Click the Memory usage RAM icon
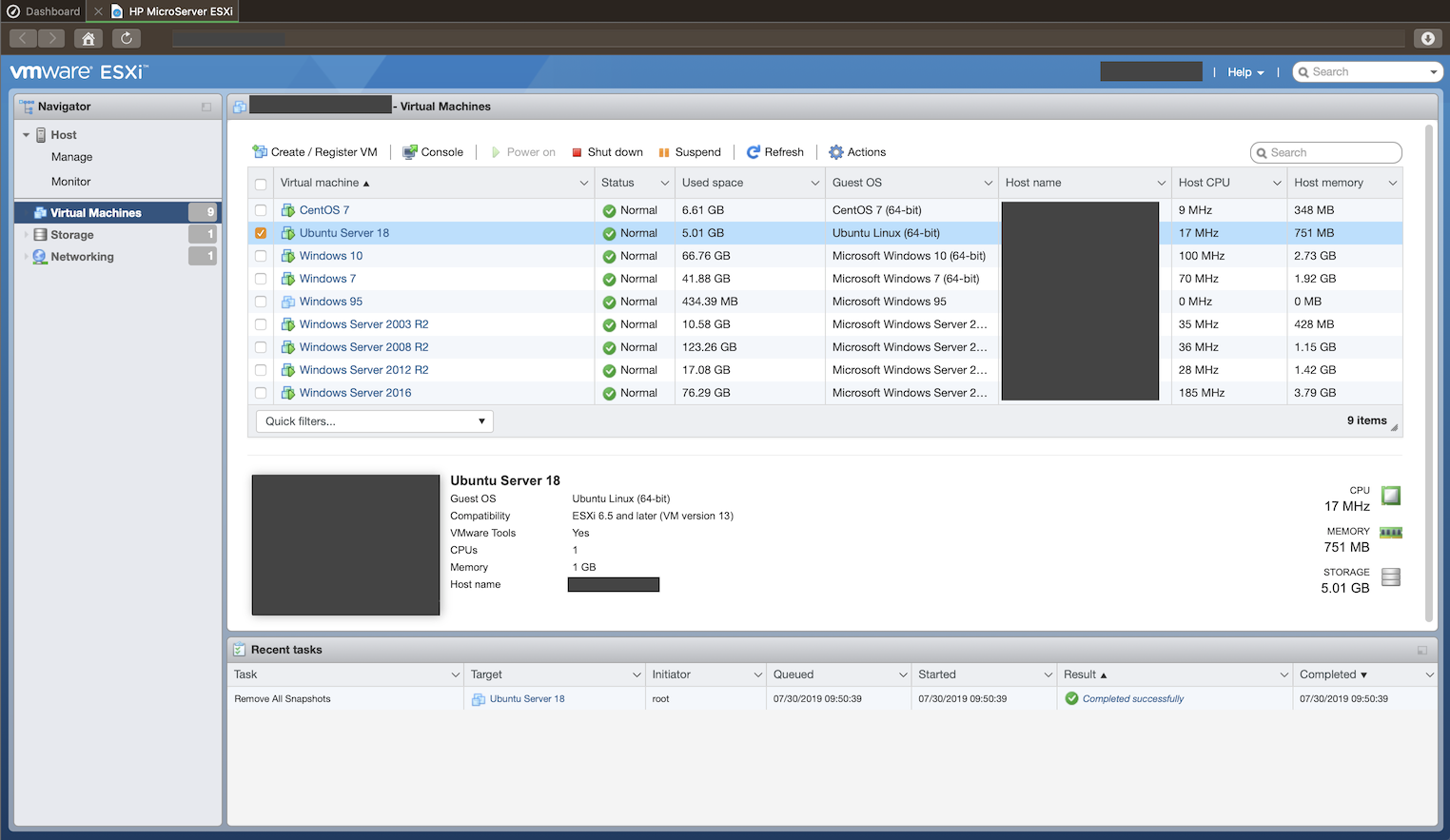 coord(1391,533)
